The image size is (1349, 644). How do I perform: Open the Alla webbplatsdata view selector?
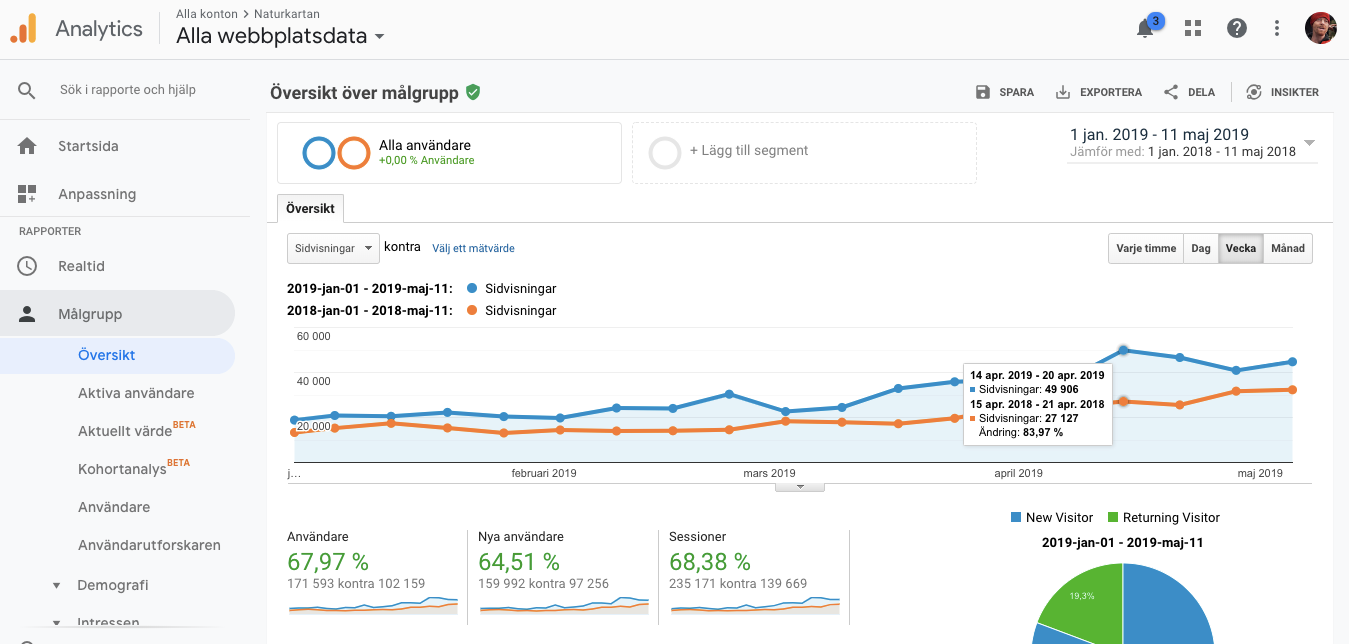(x=281, y=36)
